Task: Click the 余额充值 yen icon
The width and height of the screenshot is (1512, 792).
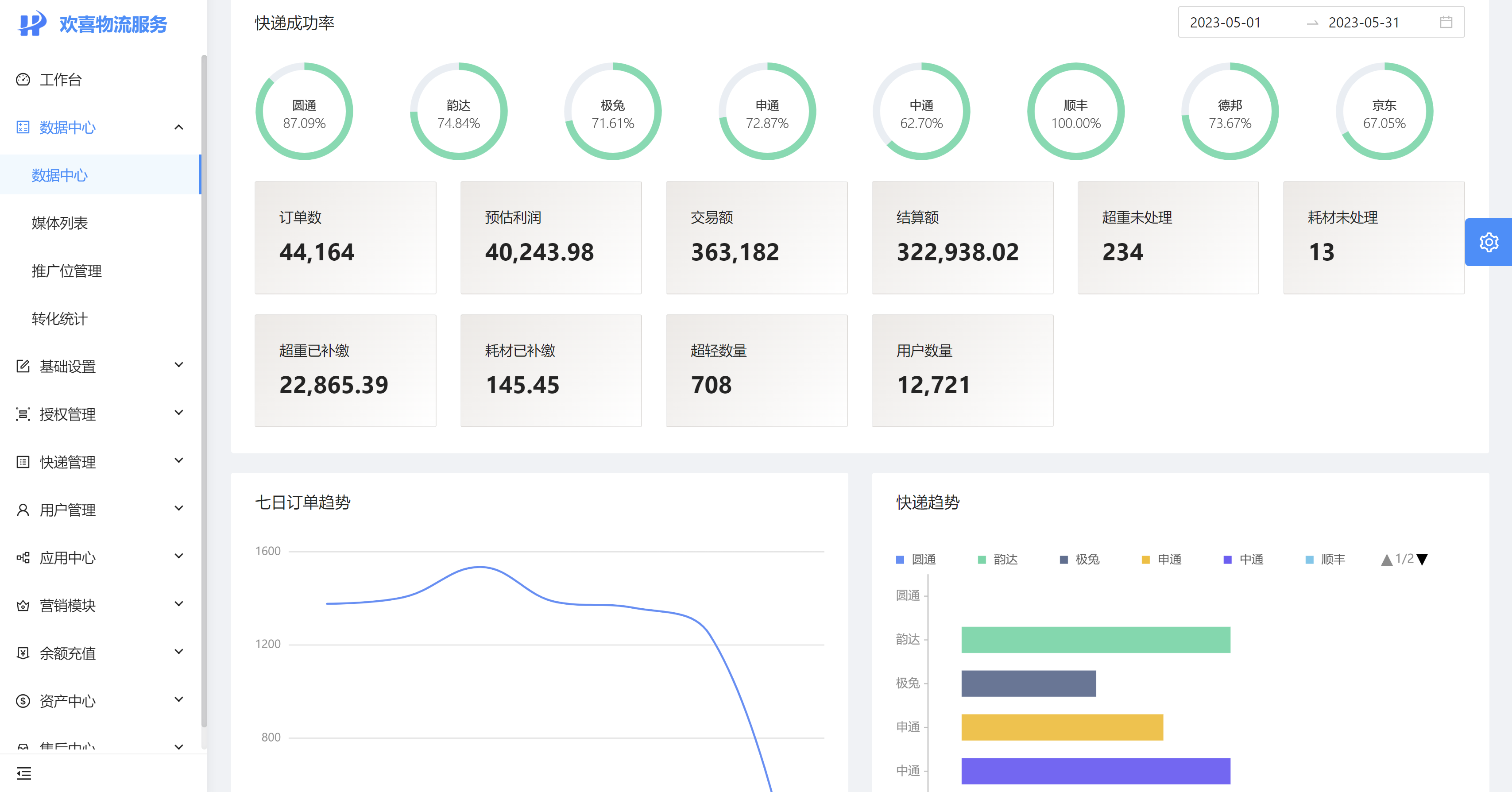Action: [23, 653]
